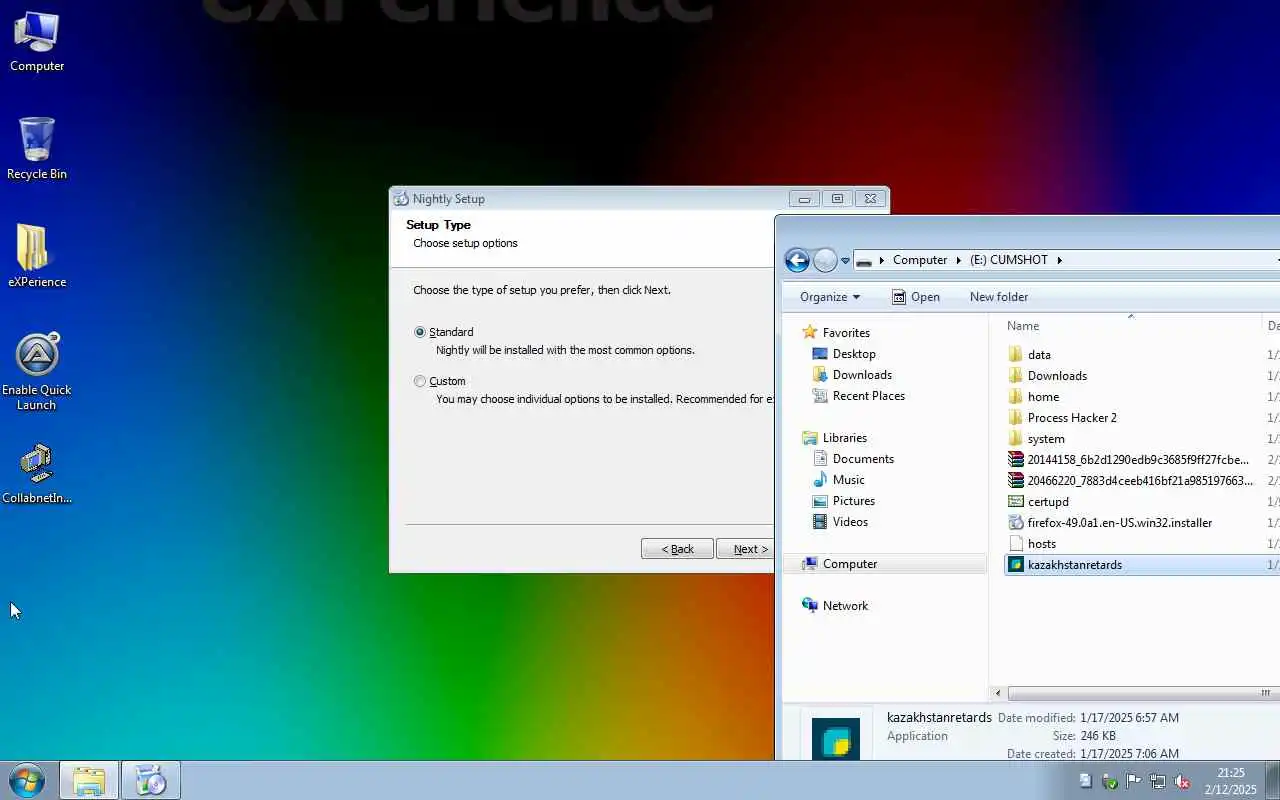Select archive starting with 20466220_7883
The width and height of the screenshot is (1280, 800).
click(x=1140, y=481)
